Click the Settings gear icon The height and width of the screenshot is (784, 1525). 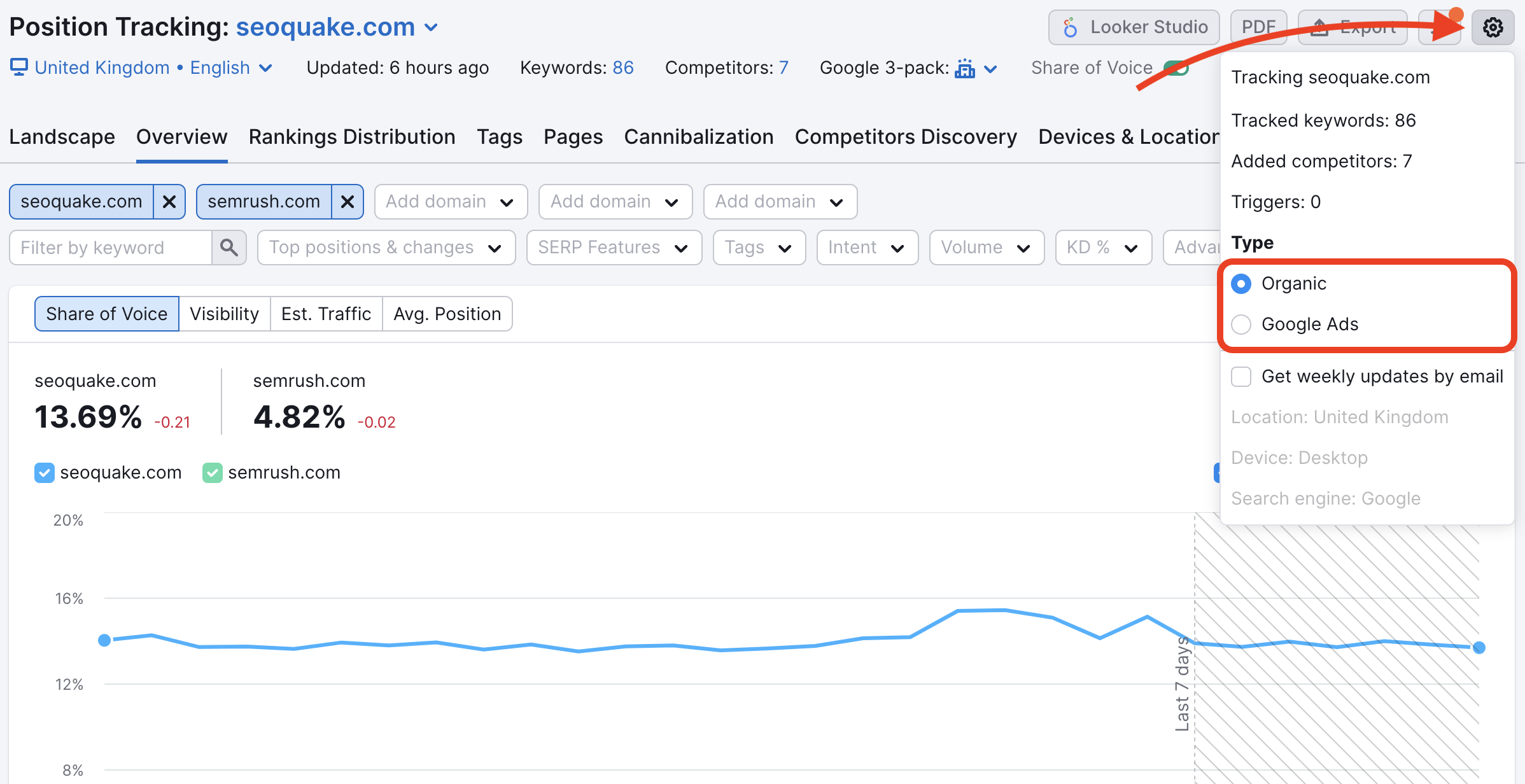1496,27
